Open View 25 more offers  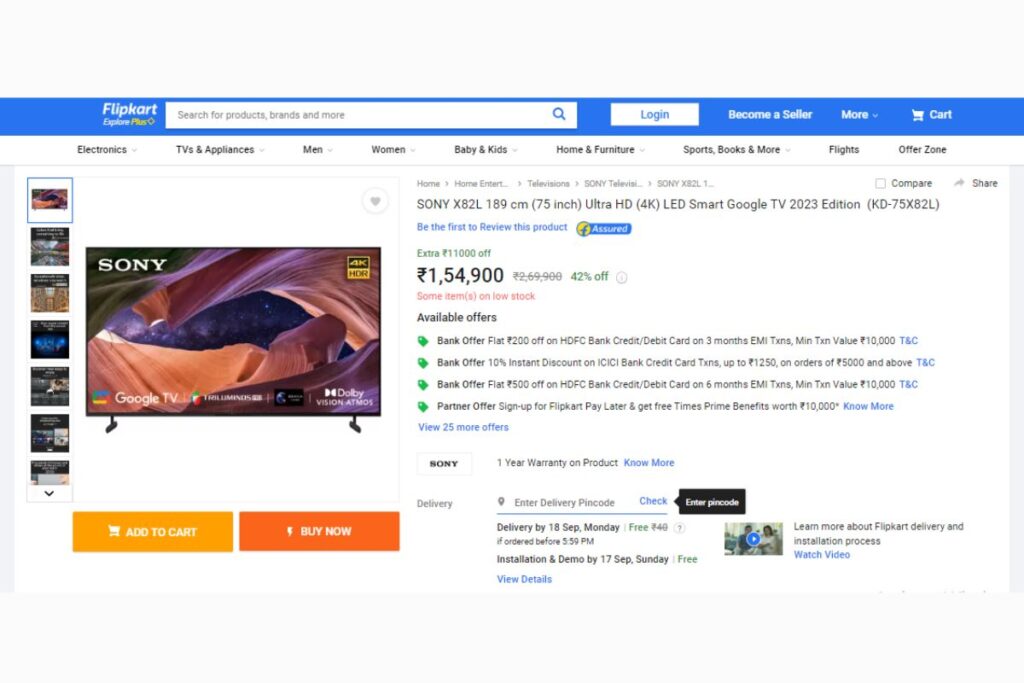click(463, 427)
